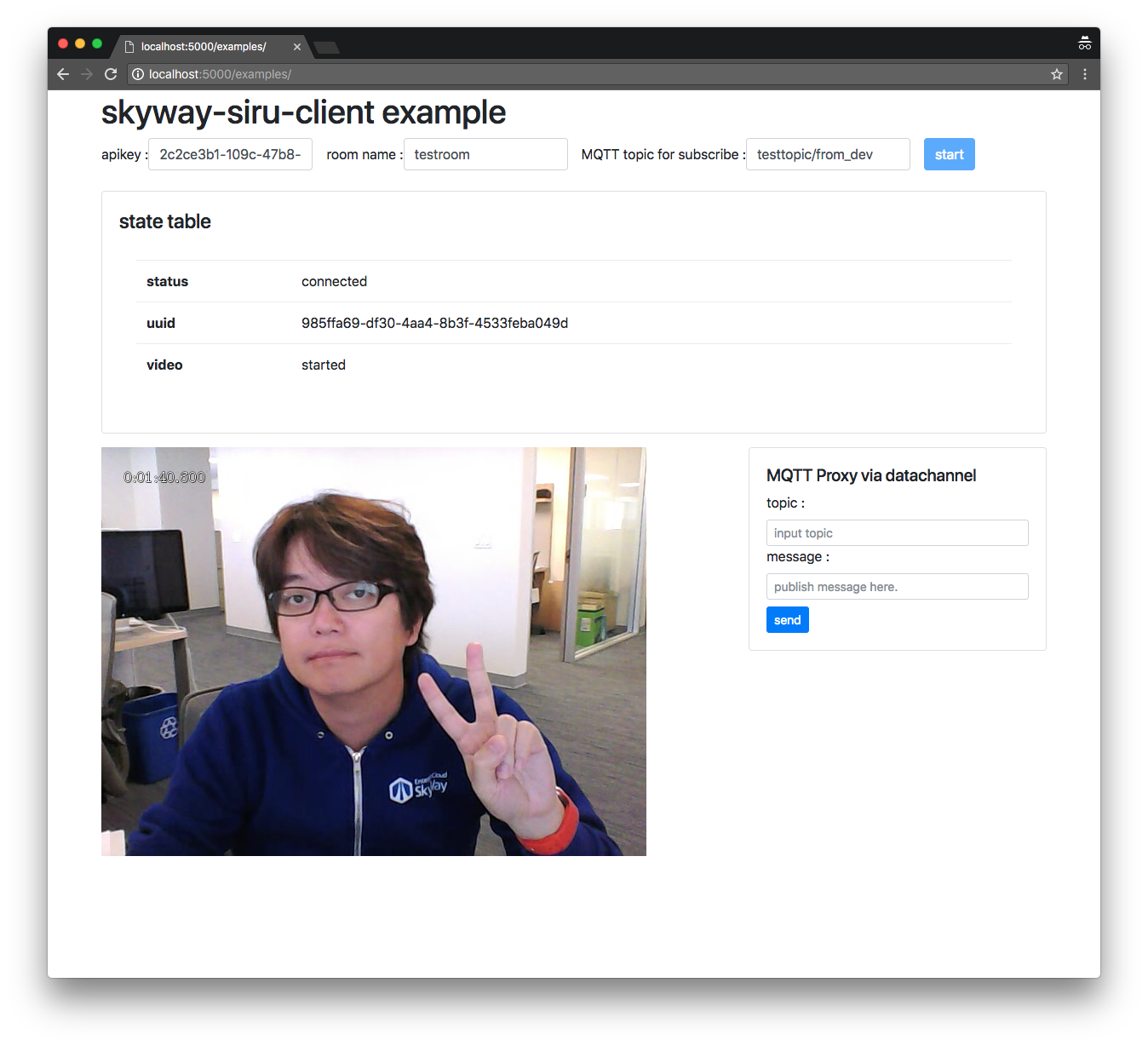
Task: Edit the room name field containing testroom
Action: pos(485,154)
